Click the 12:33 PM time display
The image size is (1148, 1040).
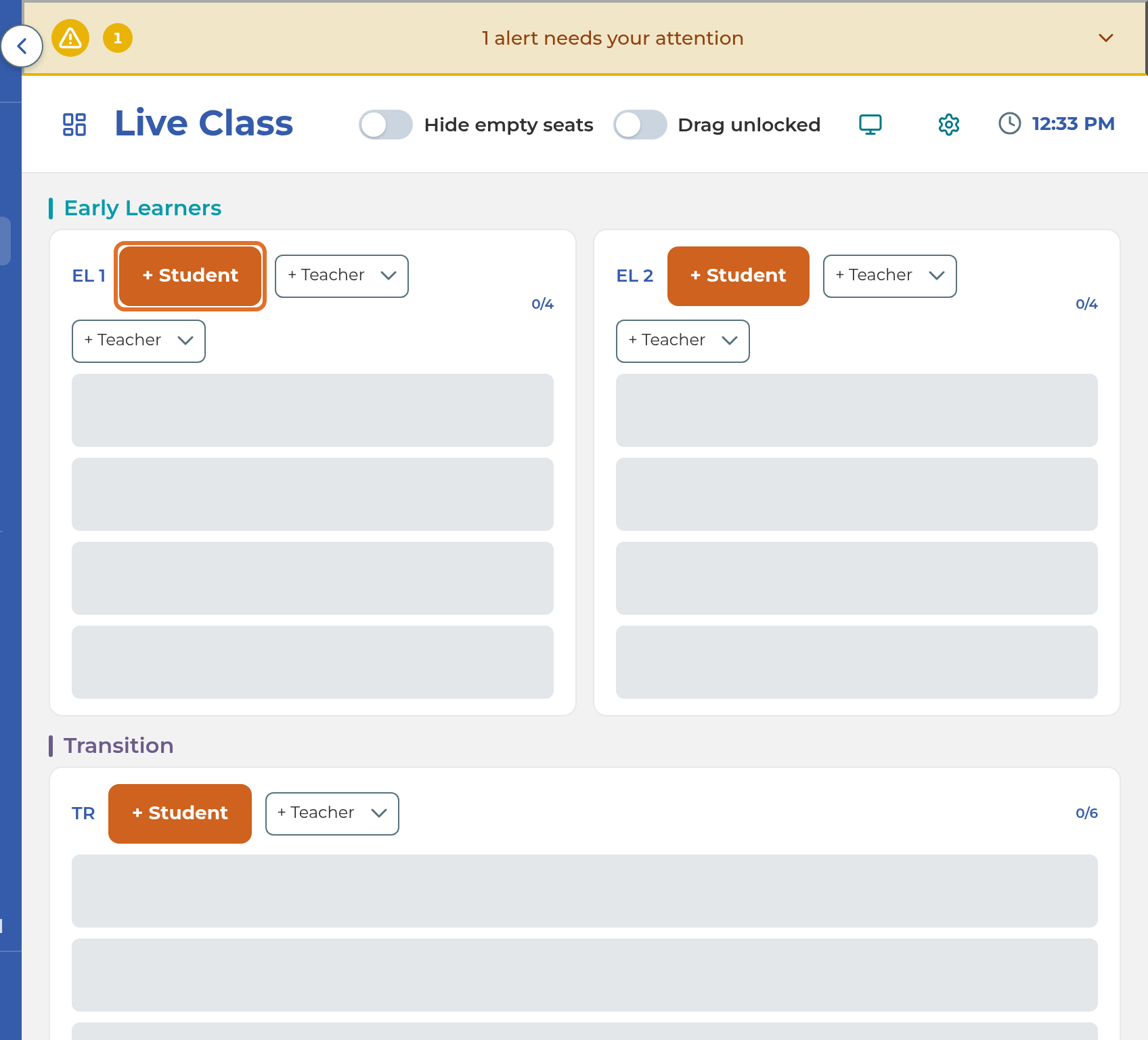click(1073, 124)
